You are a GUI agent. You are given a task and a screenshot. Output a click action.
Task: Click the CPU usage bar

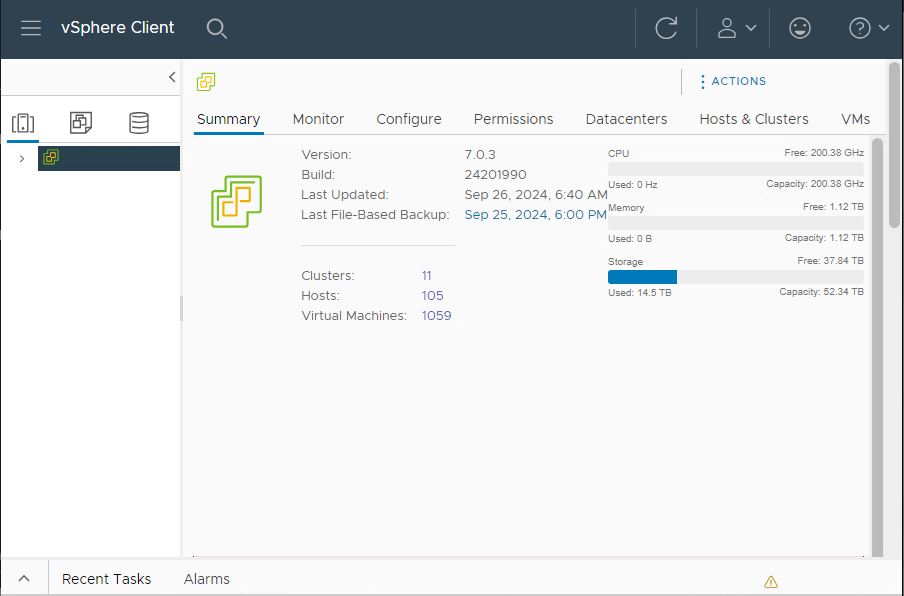(x=736, y=169)
